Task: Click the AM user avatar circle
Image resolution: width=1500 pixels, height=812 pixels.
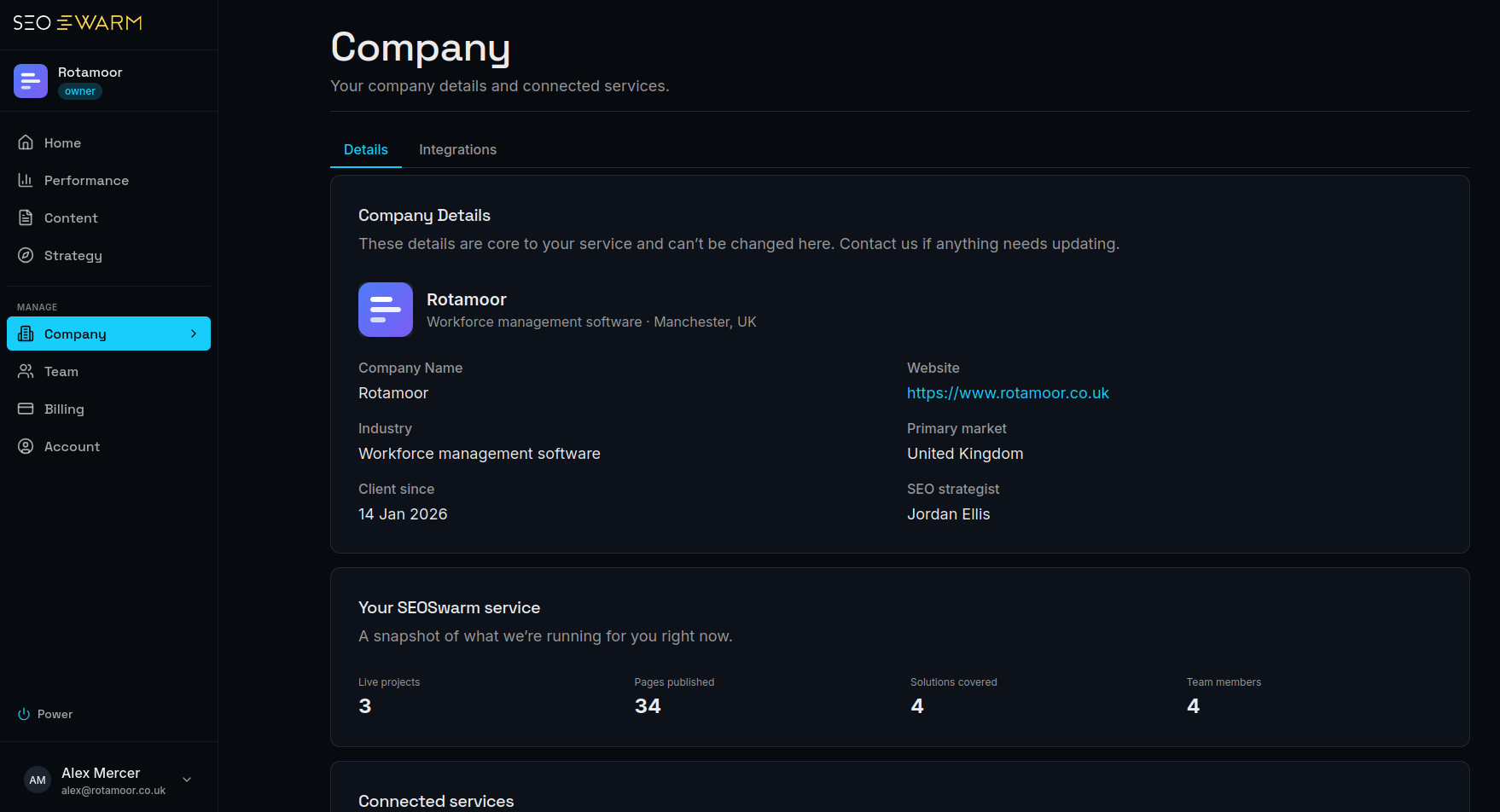Action: 38,780
